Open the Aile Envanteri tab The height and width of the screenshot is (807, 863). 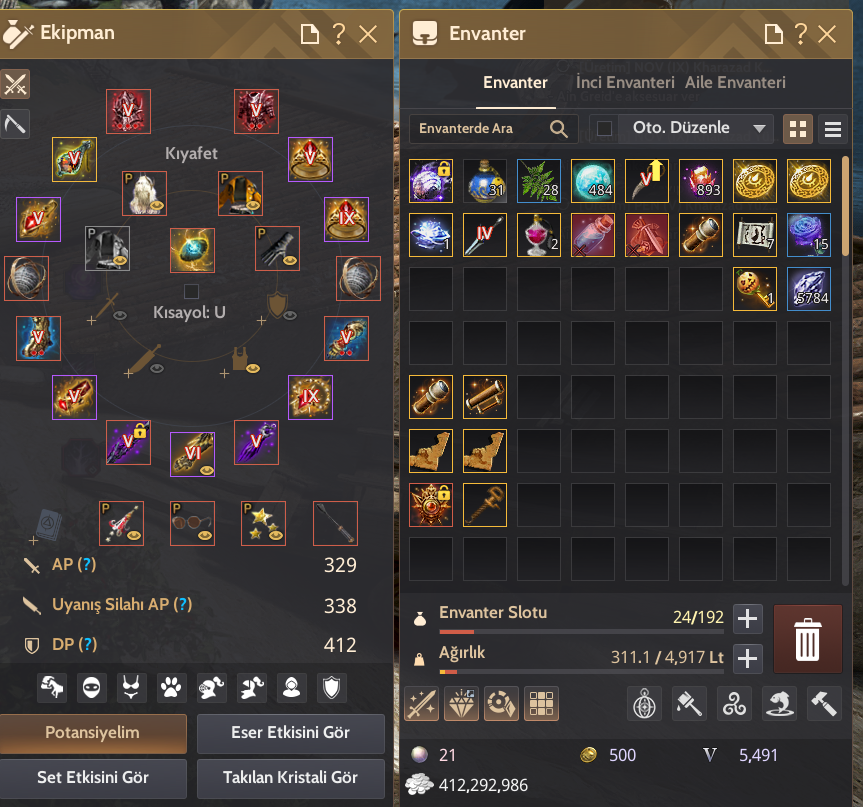coord(735,83)
